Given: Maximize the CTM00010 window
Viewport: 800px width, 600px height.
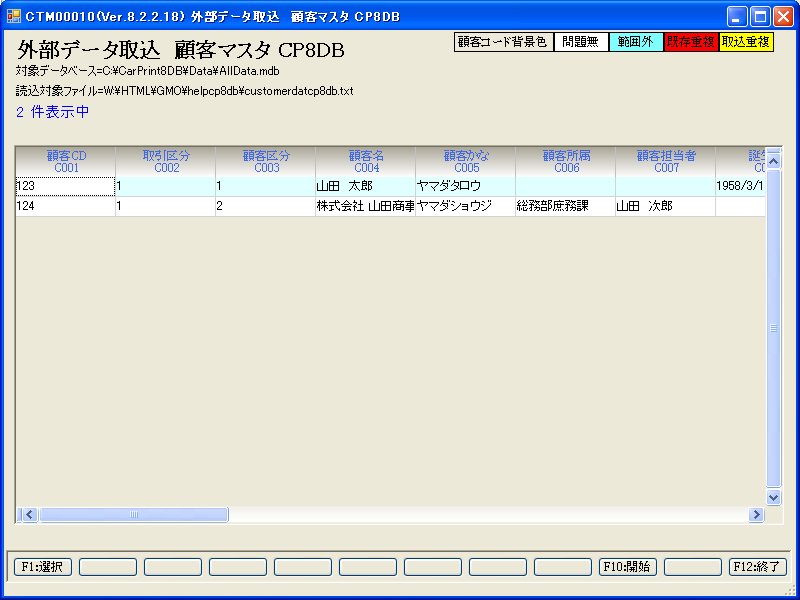Looking at the screenshot, I should pyautogui.click(x=760, y=16).
